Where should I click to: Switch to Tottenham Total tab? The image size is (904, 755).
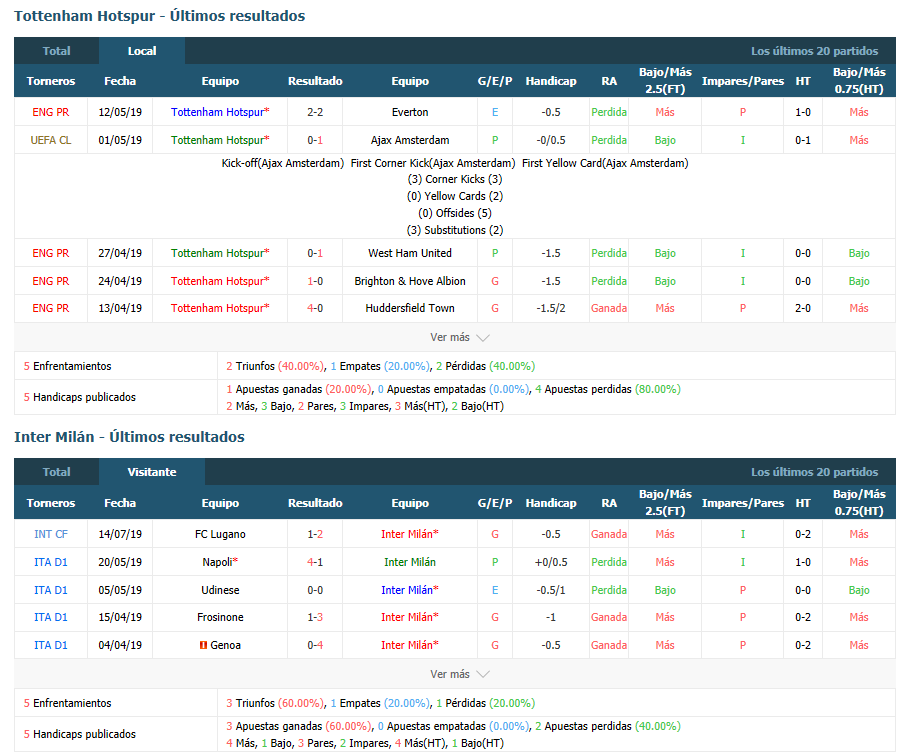56,51
